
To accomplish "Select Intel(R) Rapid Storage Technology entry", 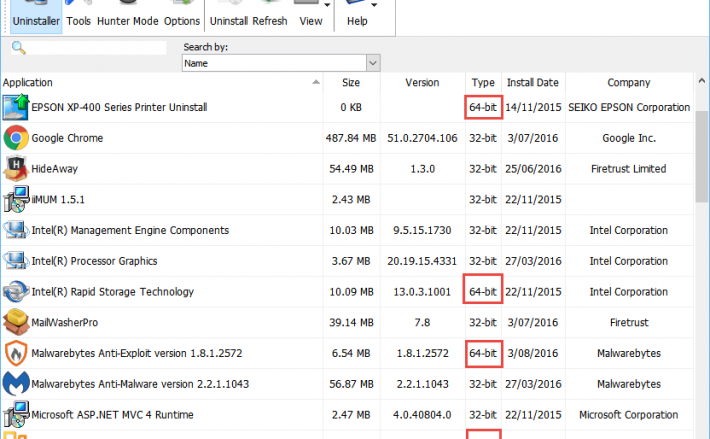I will coord(112,292).
